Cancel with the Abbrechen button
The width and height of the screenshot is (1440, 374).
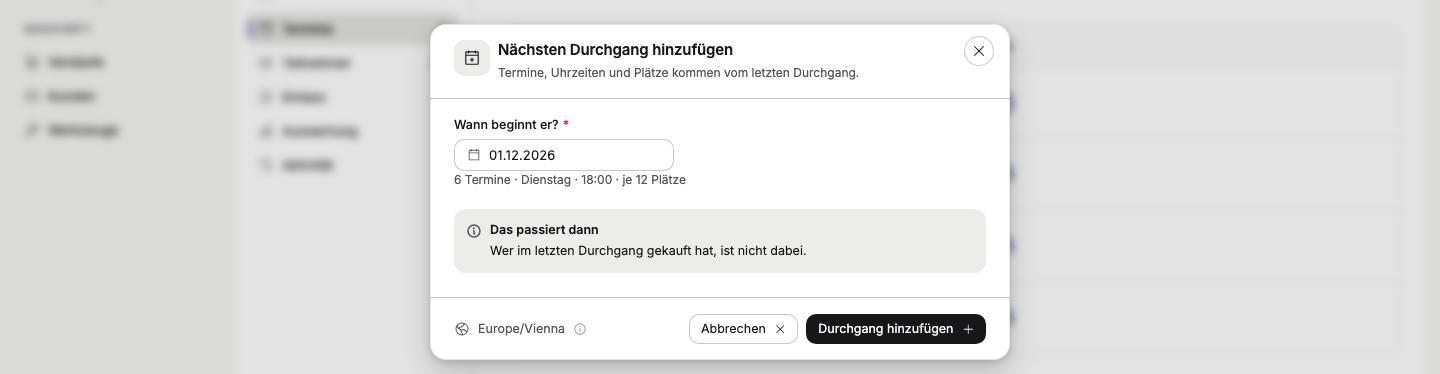coord(743,329)
